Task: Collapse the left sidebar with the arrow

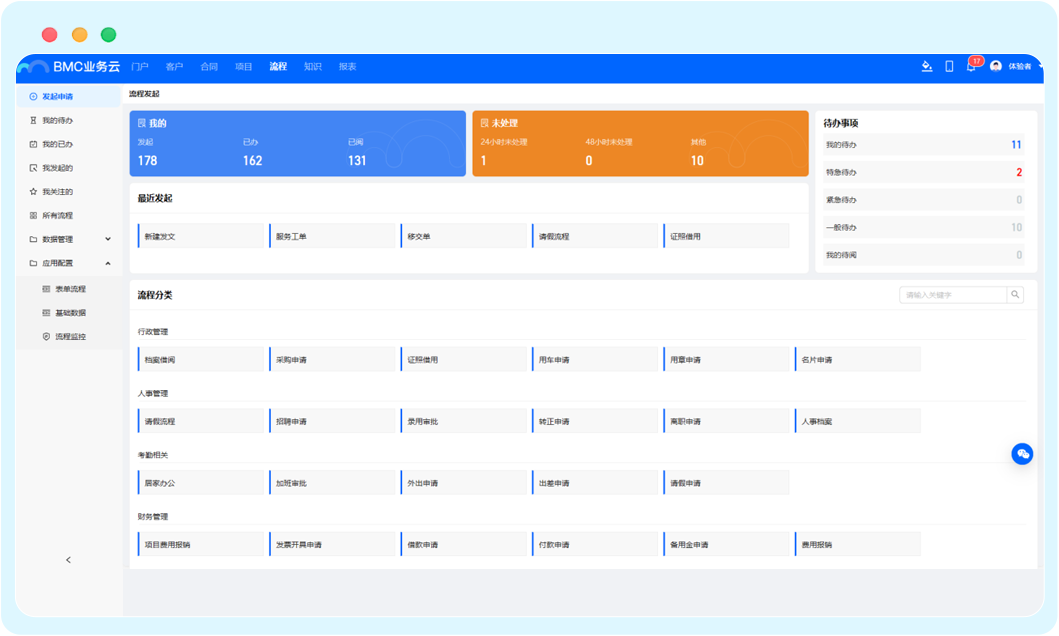Action: pyautogui.click(x=68, y=560)
